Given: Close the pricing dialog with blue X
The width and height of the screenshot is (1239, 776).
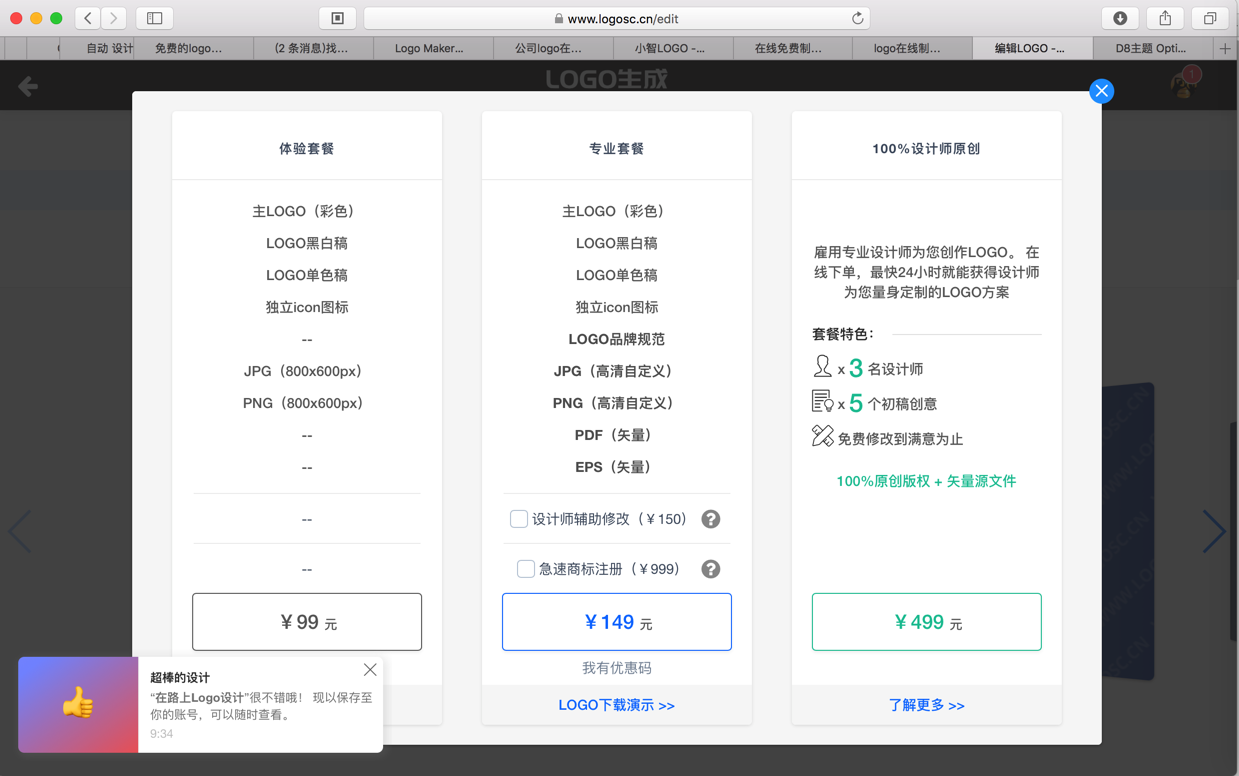Looking at the screenshot, I should point(1101,91).
